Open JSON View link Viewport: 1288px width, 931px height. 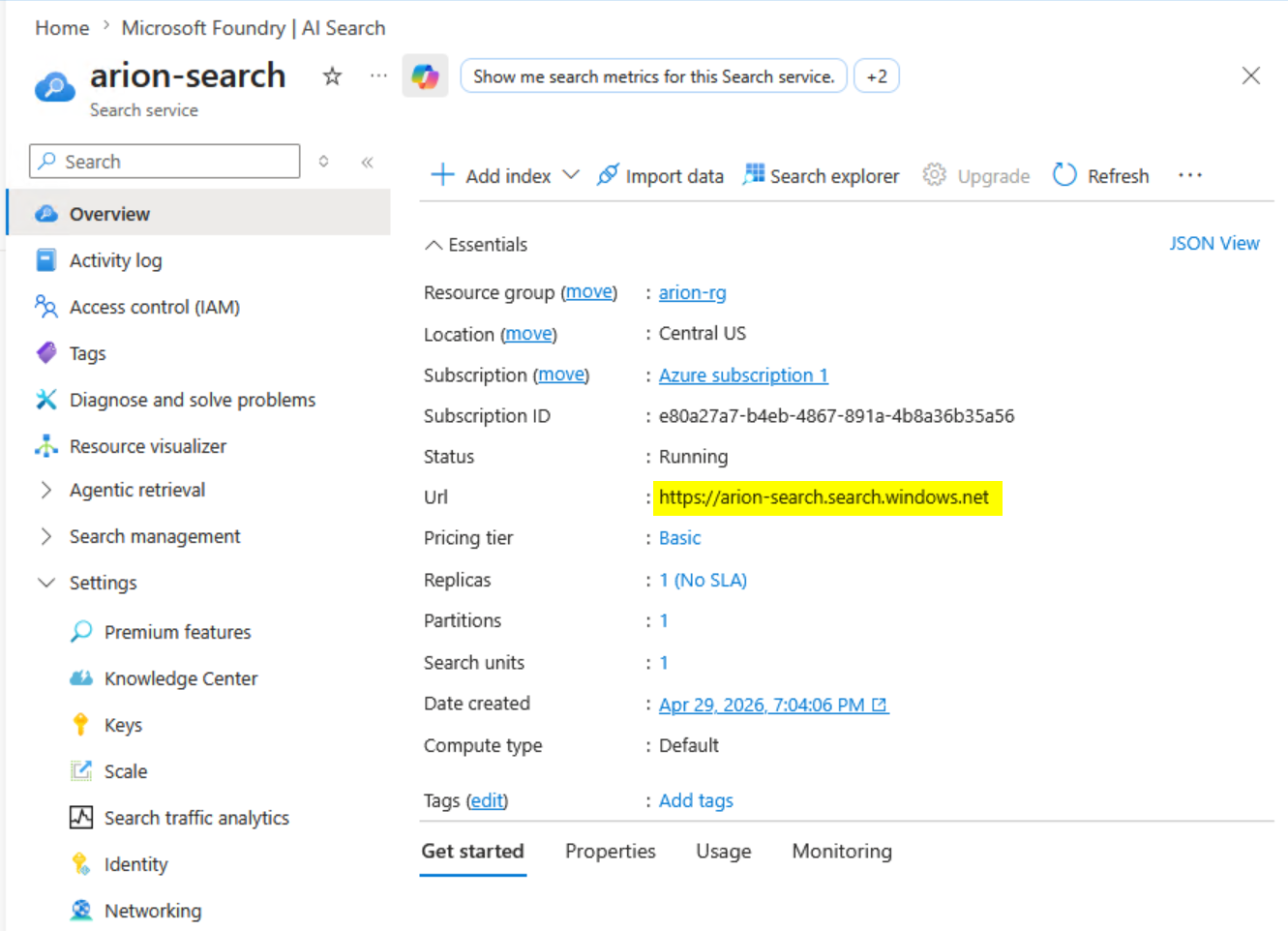click(1214, 244)
